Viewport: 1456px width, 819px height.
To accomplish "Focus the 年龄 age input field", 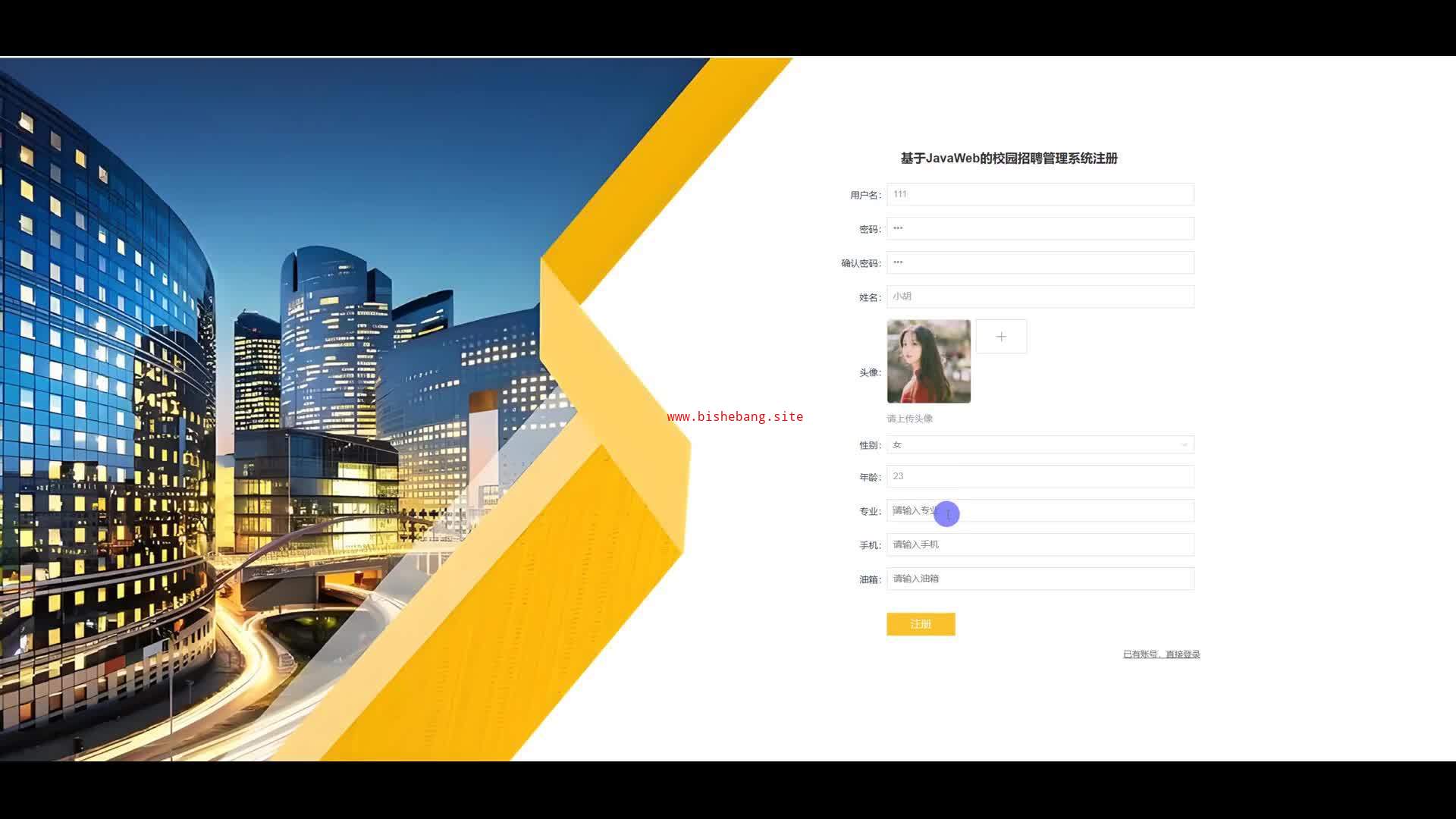I will 1039,476.
